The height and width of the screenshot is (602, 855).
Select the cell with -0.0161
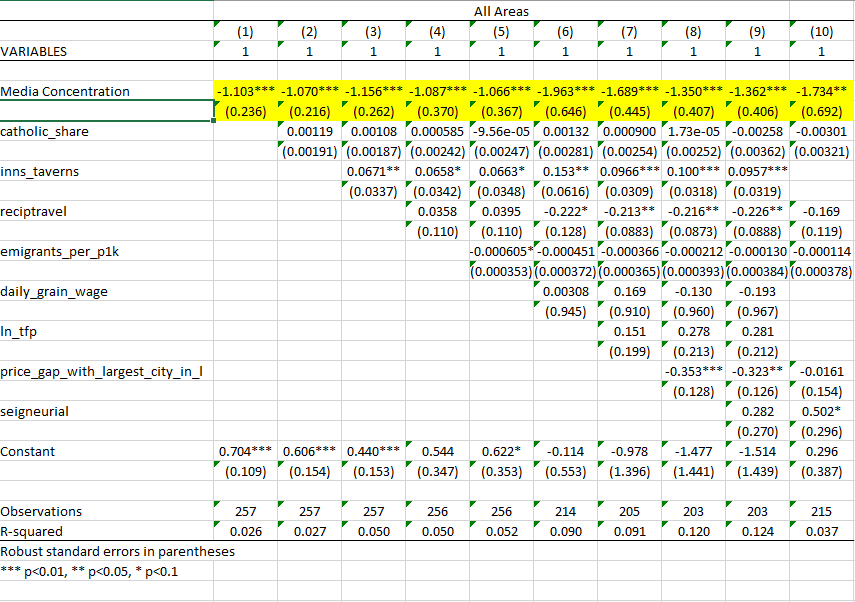point(821,371)
